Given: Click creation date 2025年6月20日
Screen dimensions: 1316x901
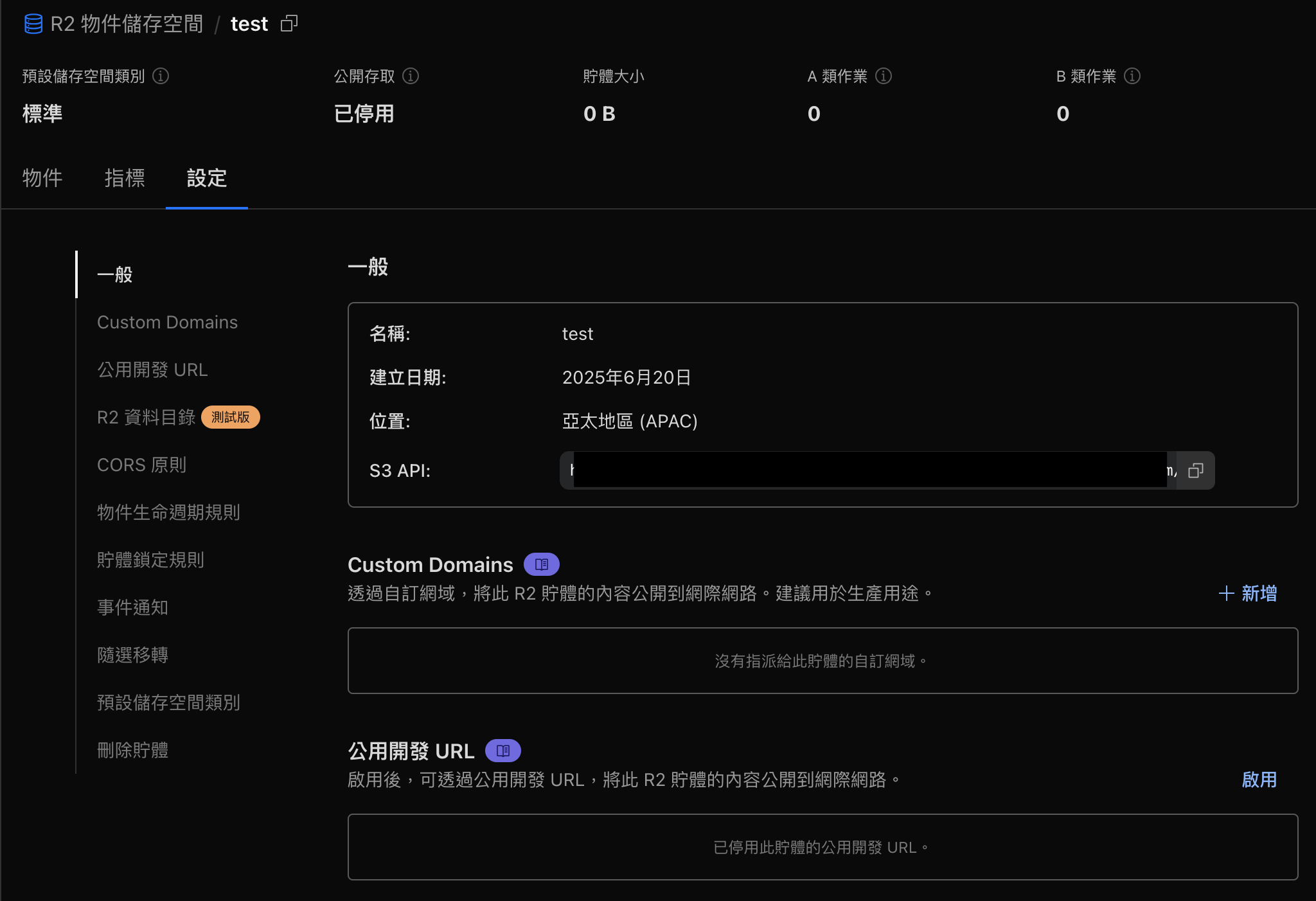Looking at the screenshot, I should [x=627, y=377].
